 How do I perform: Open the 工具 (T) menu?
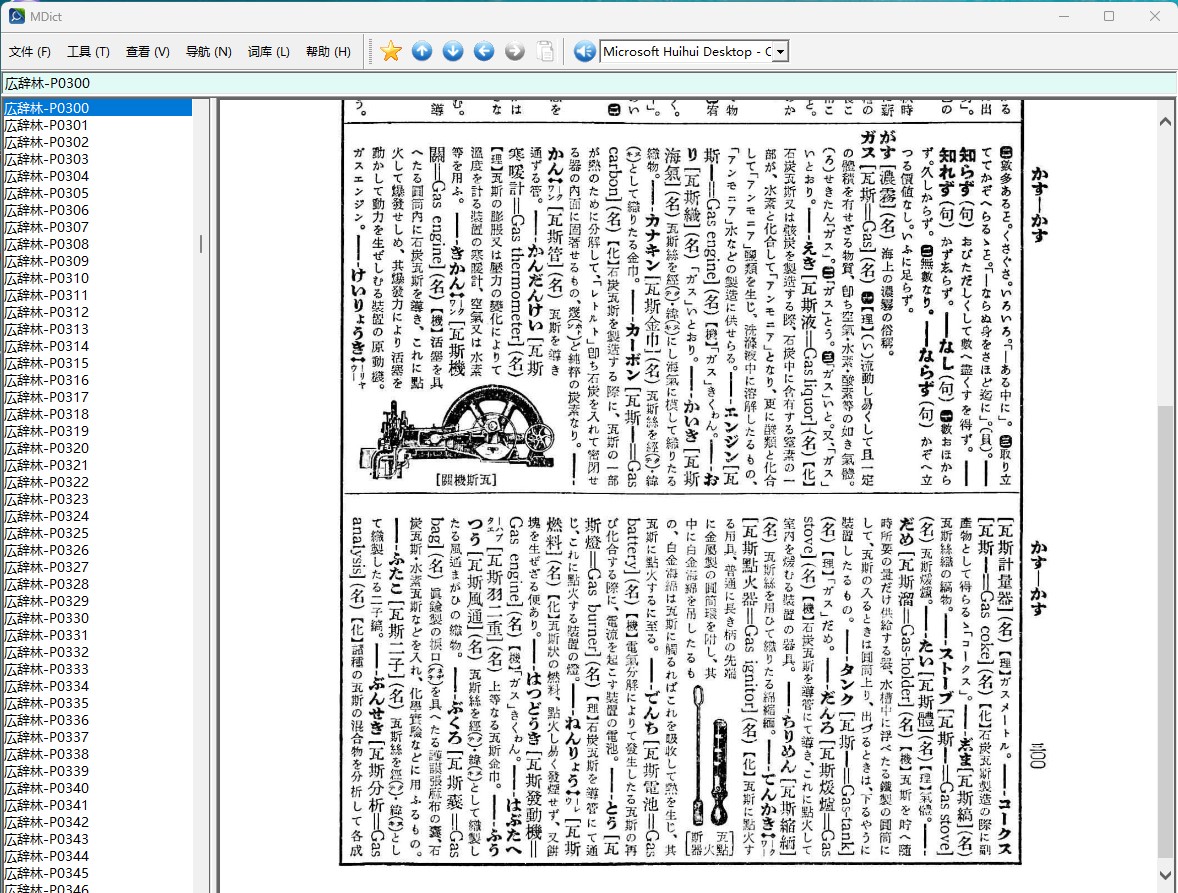pyautogui.click(x=88, y=52)
